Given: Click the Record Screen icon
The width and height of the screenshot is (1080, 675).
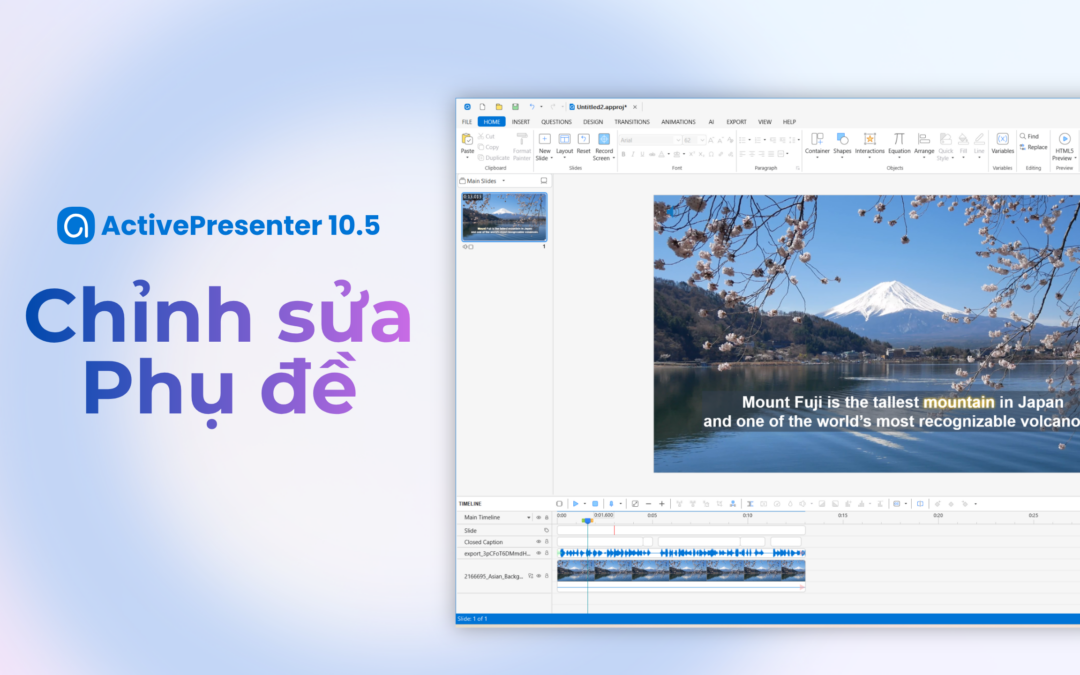Looking at the screenshot, I should (604, 139).
